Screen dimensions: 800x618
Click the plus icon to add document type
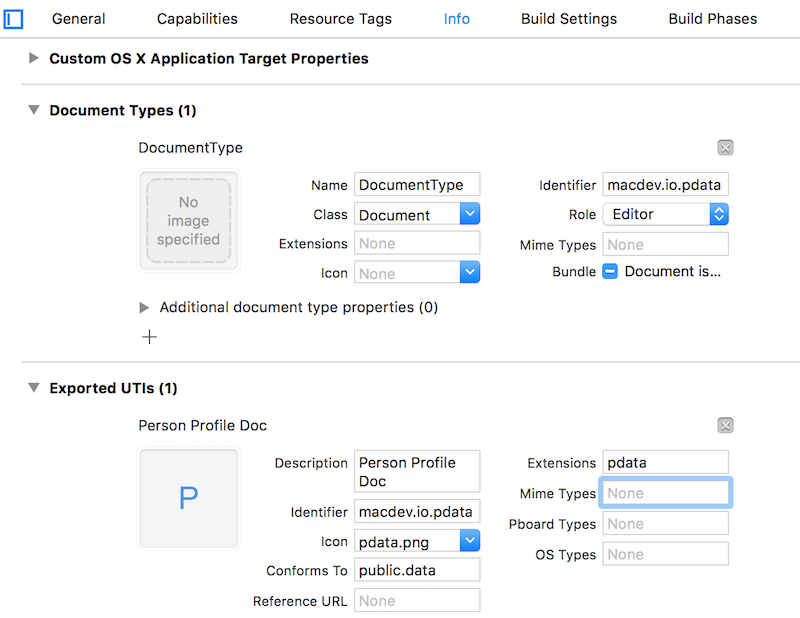tap(149, 337)
